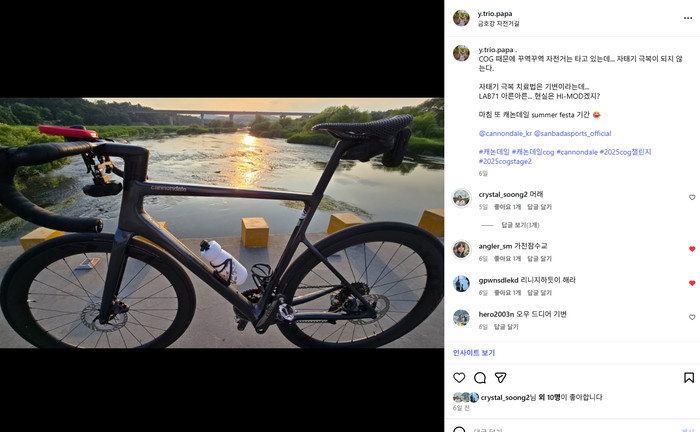The width and height of the screenshot is (700, 432).
Task: Share the post with the paper plane icon
Action: [500, 378]
